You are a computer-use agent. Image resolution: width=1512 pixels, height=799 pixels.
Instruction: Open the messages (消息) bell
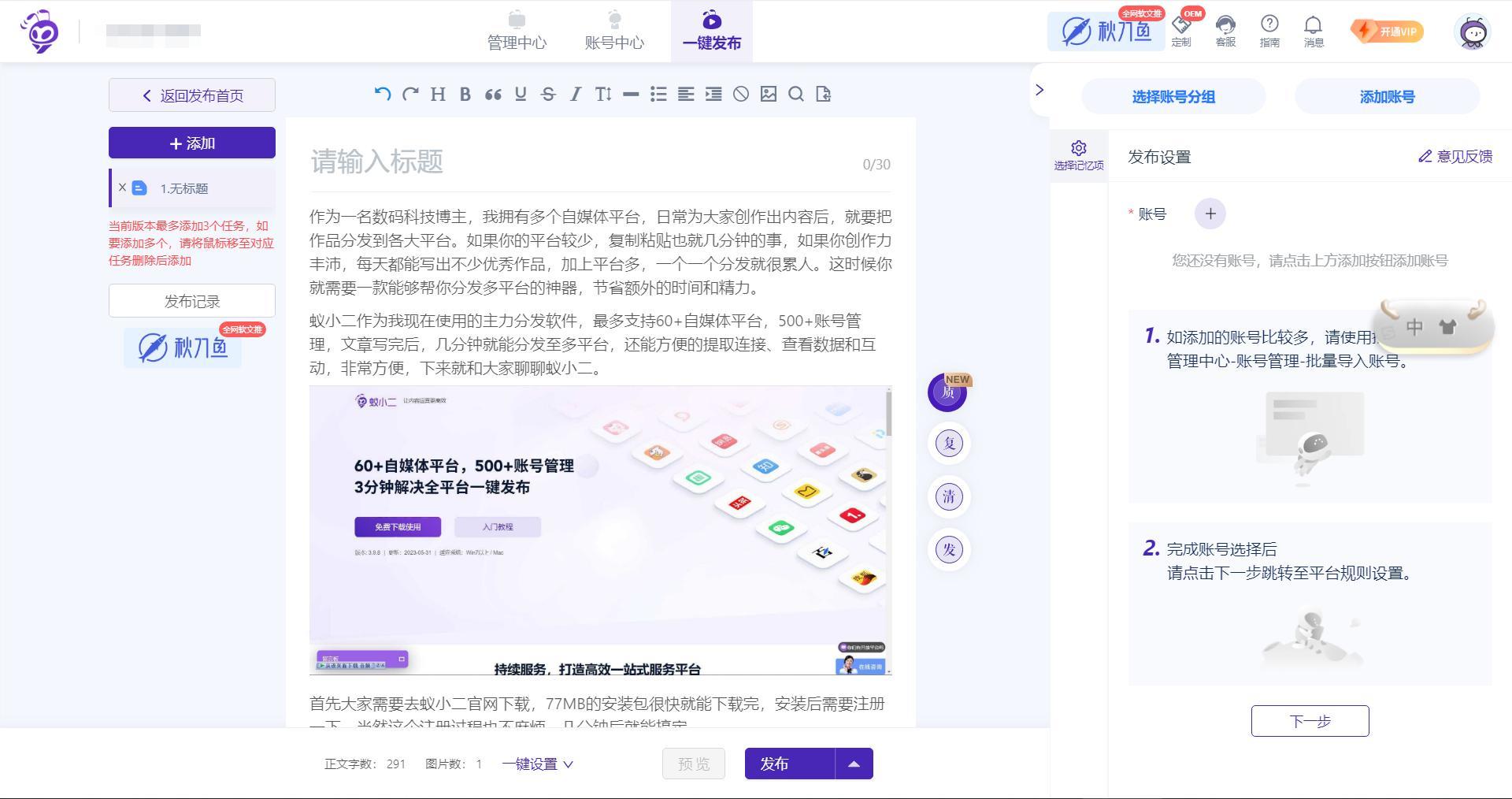coord(1314,32)
